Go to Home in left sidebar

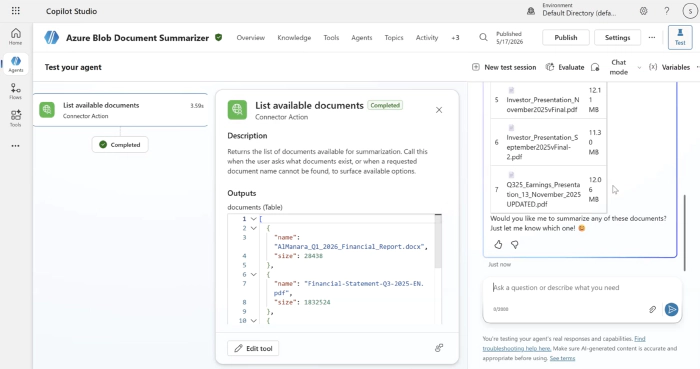(16, 37)
